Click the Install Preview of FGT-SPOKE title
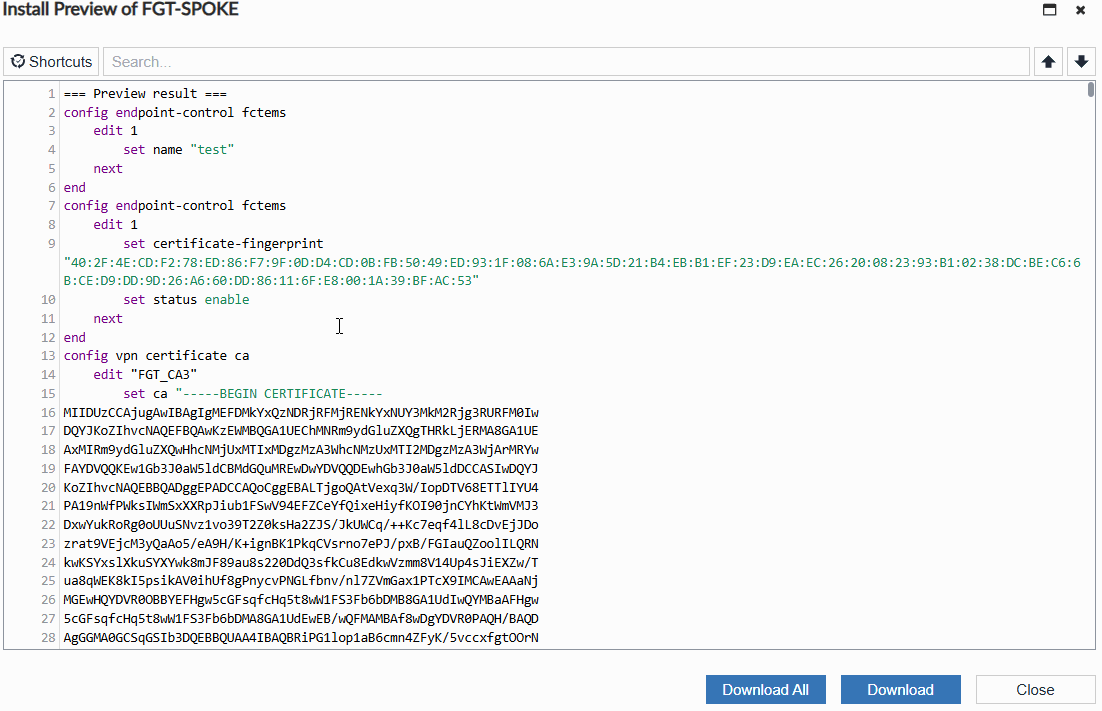The image size is (1102, 711). [x=121, y=10]
